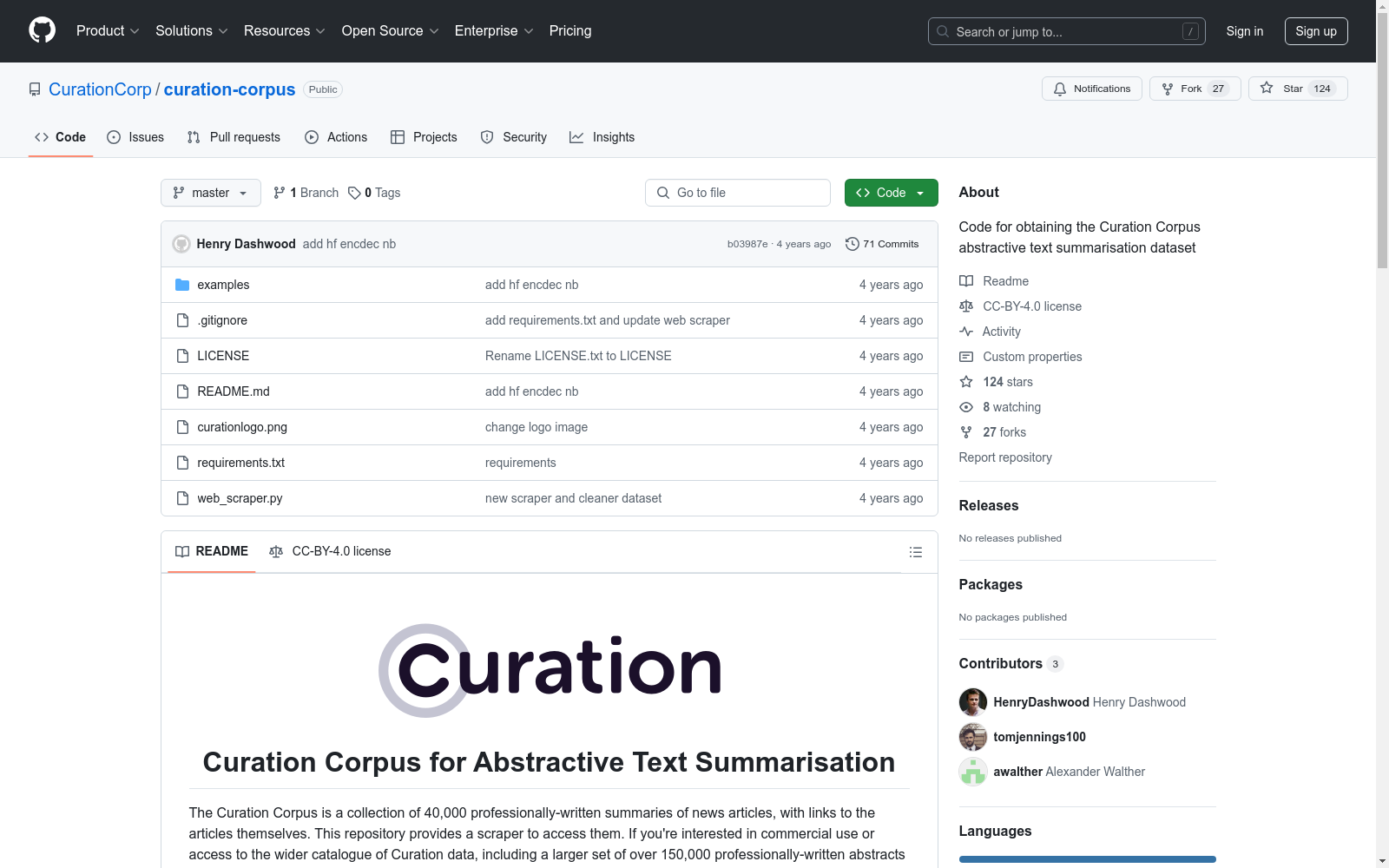Click the Search or jump to field
The image size is (1389, 868).
pos(1067,31)
